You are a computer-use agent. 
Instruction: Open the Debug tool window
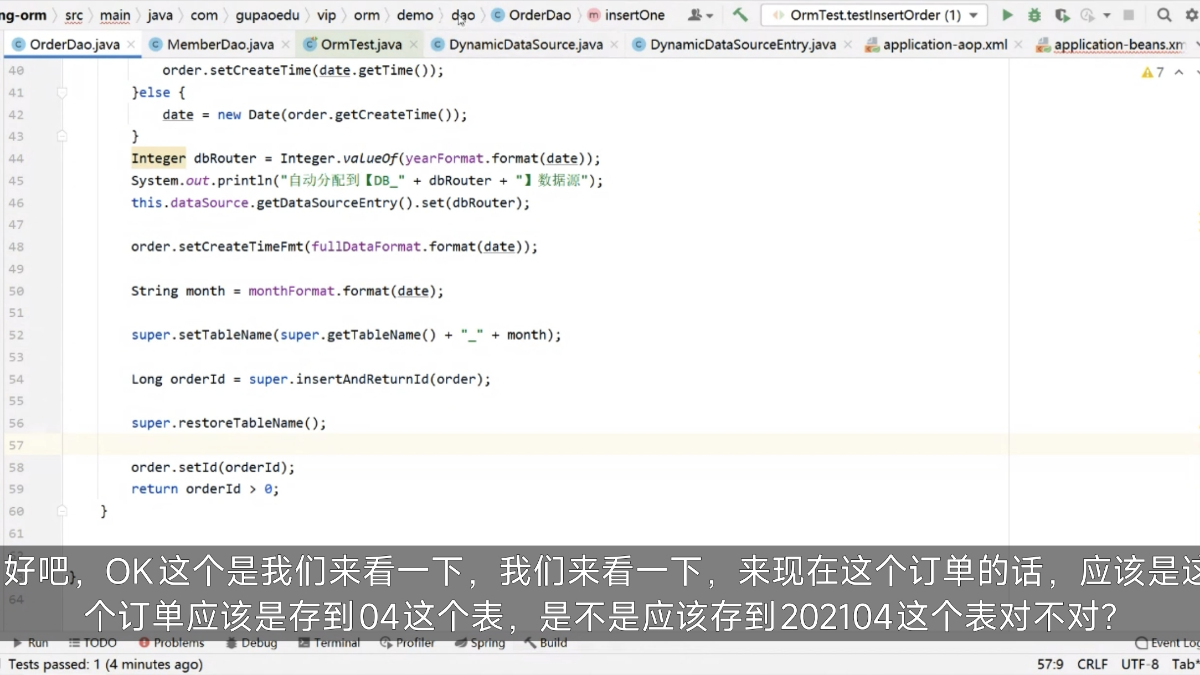click(x=251, y=643)
